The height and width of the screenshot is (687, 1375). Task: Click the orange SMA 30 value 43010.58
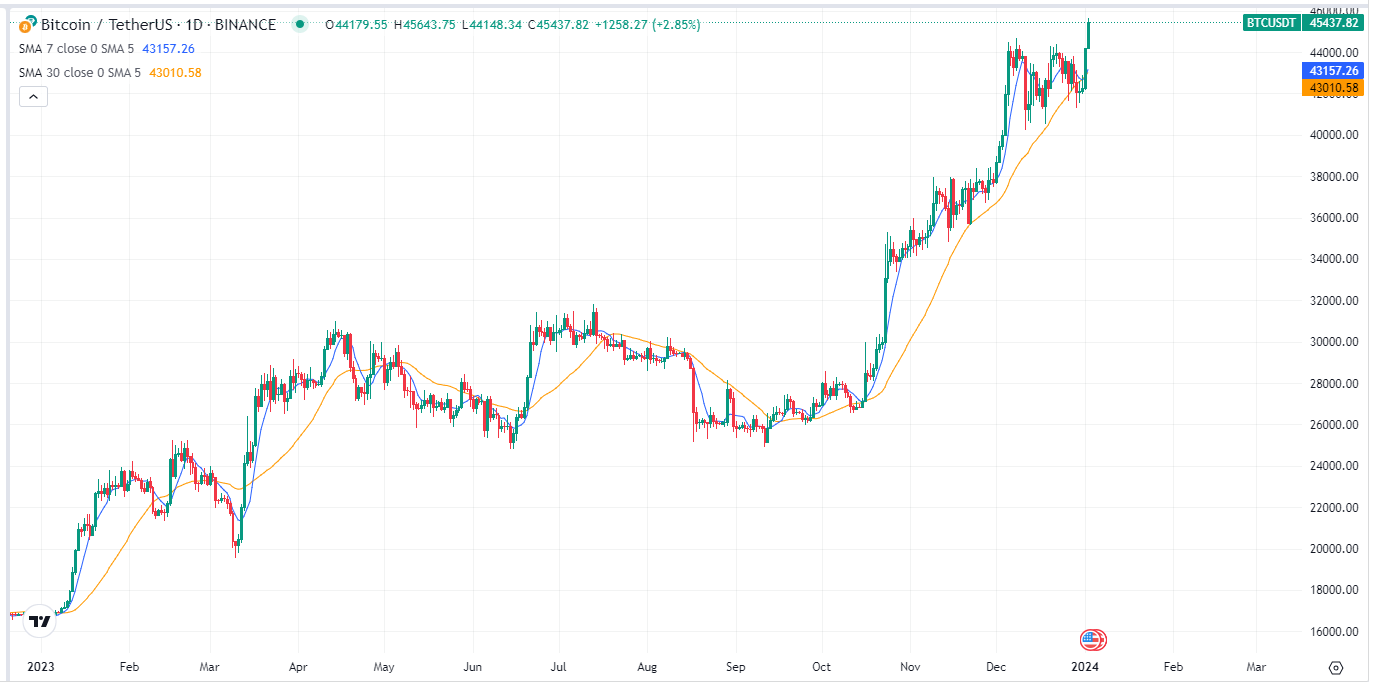[x=175, y=72]
